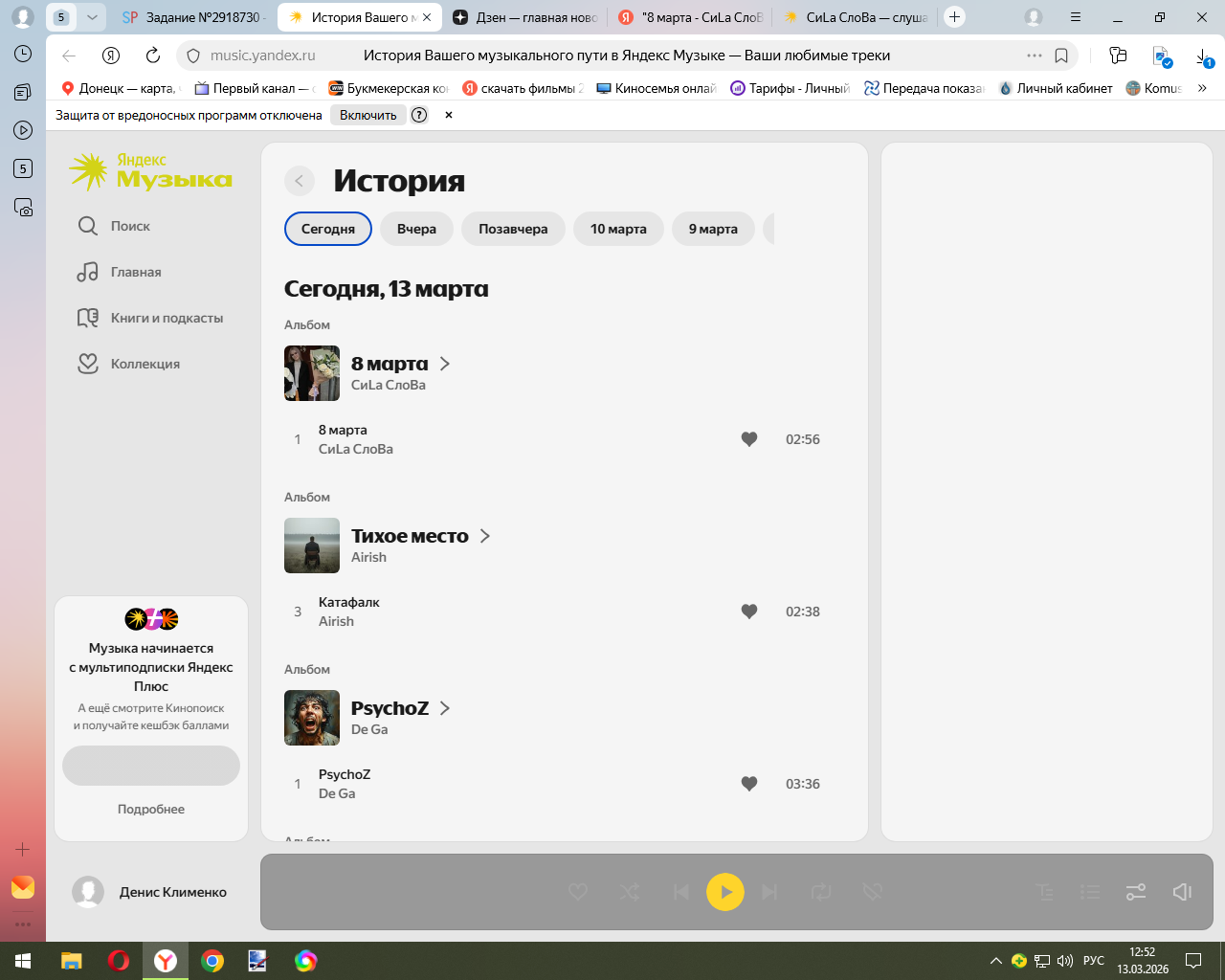Open Opera browser from Windows taskbar
Screen dimensions: 1225x980
119,961
